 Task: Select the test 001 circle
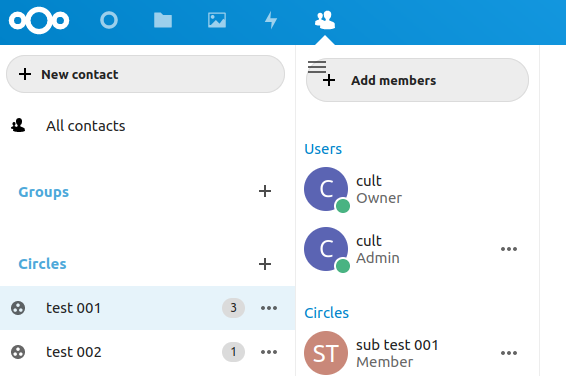coord(148,308)
